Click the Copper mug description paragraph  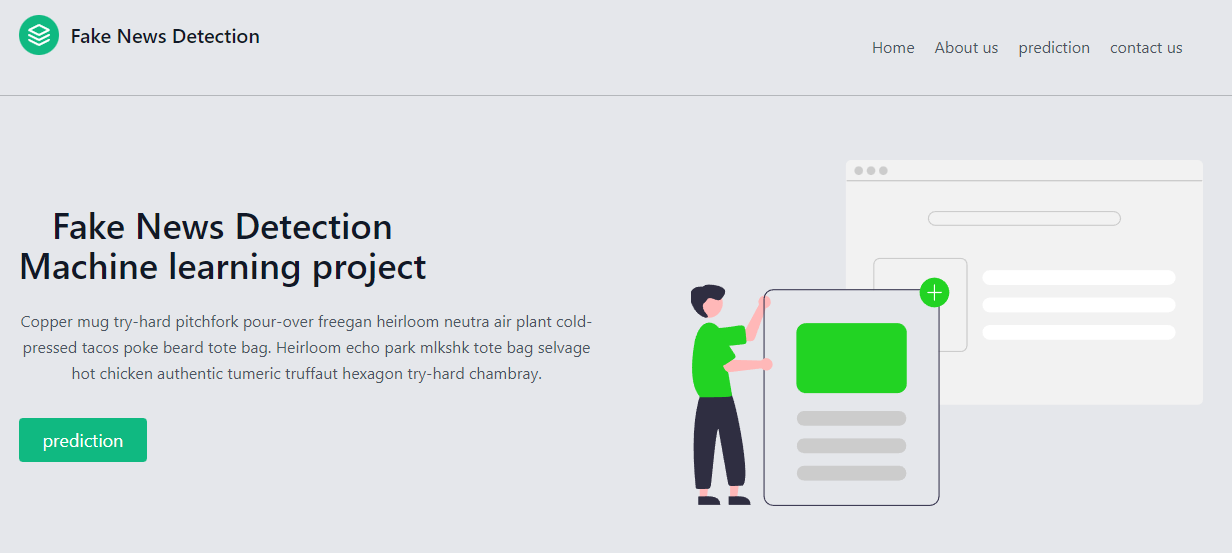point(306,348)
